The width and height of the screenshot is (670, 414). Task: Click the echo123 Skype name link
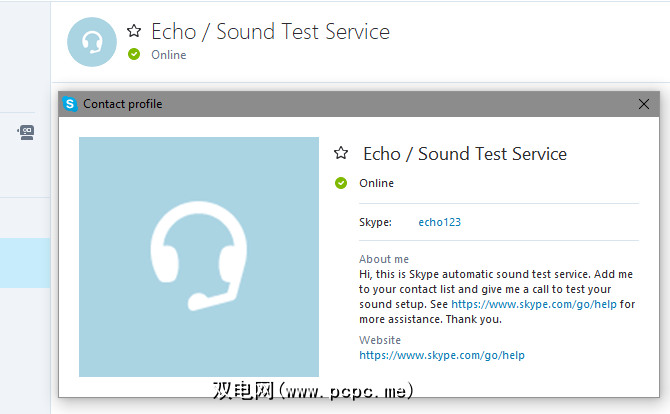[440, 222]
